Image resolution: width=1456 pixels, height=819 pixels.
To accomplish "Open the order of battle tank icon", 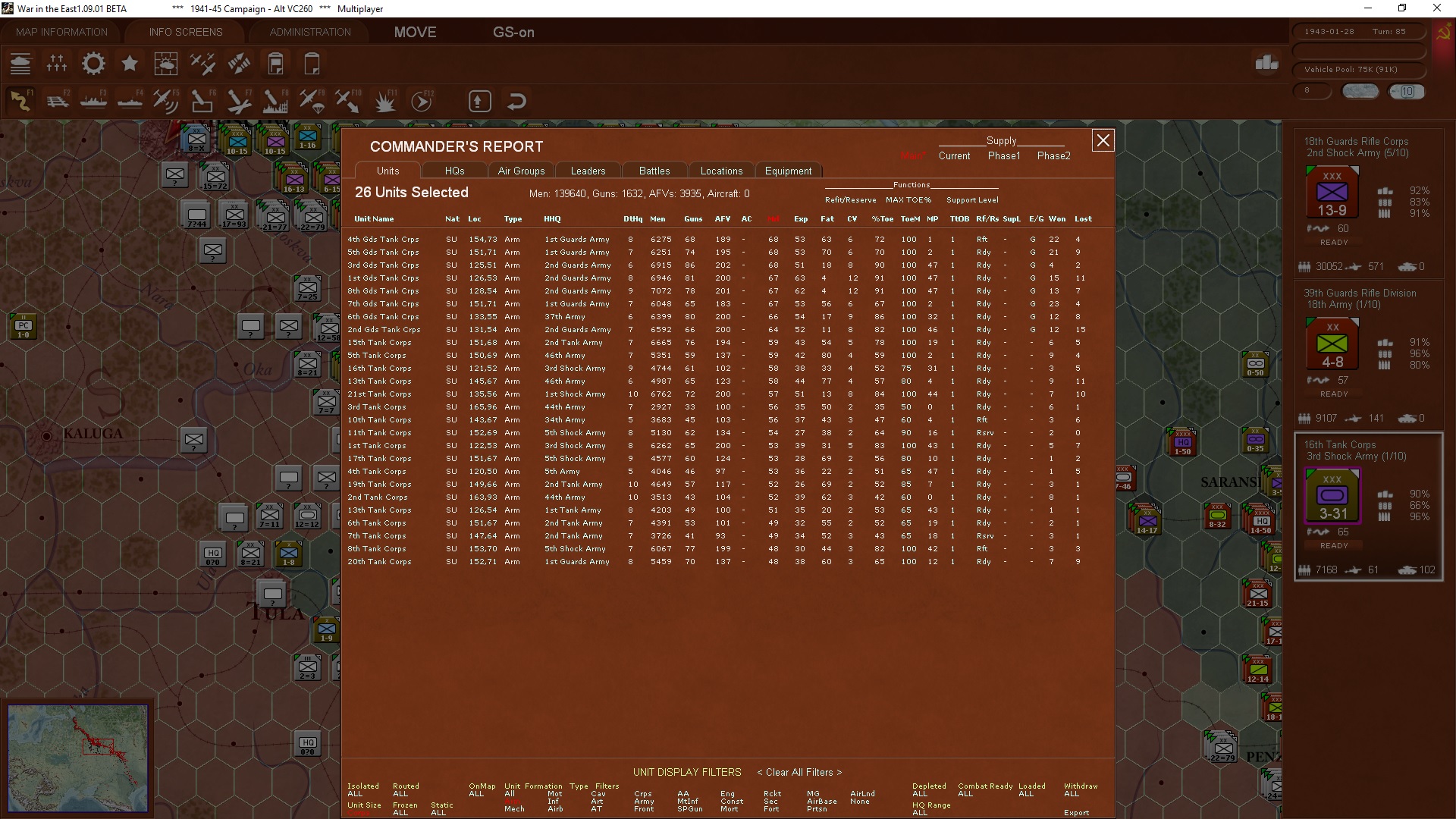I will [20, 64].
